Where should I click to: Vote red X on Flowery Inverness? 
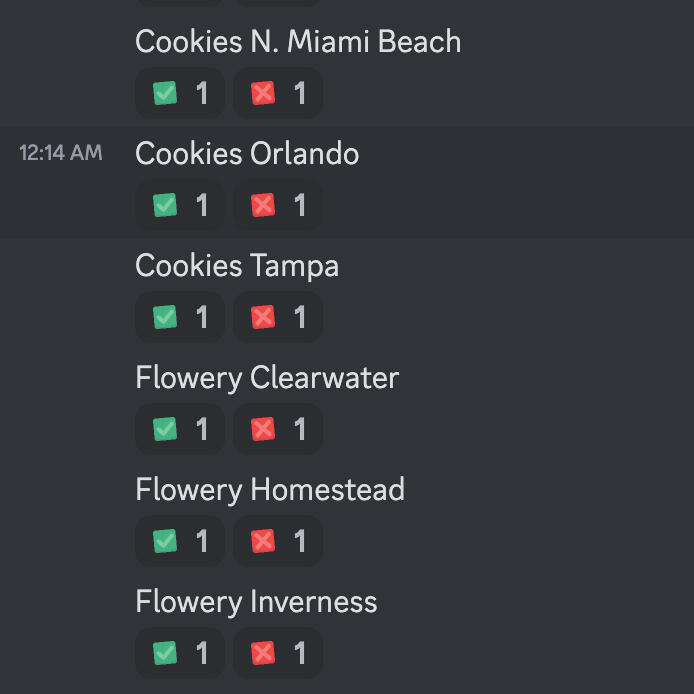[277, 653]
